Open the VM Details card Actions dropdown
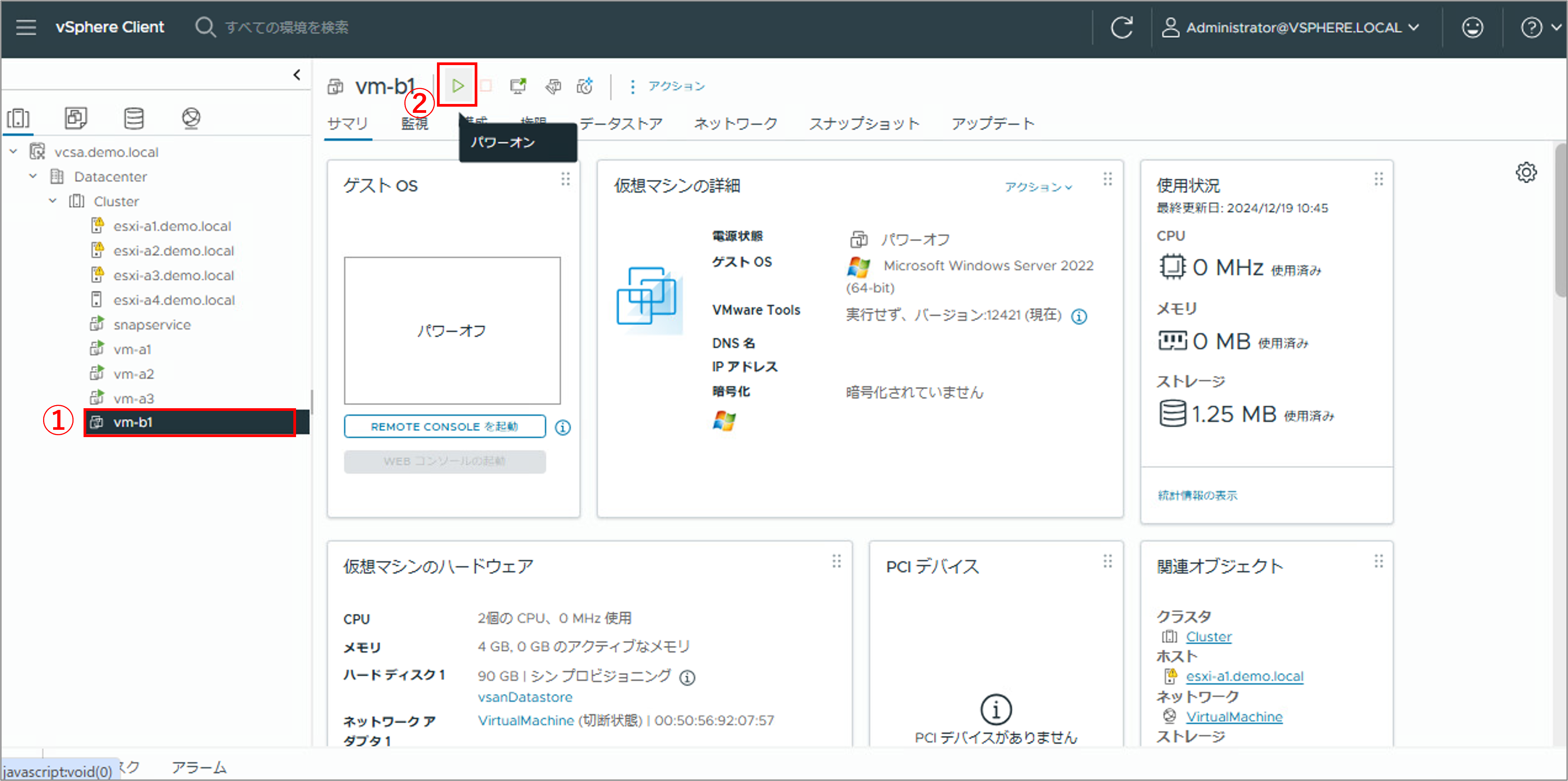Screen dimensions: 1568x781 point(1038,187)
